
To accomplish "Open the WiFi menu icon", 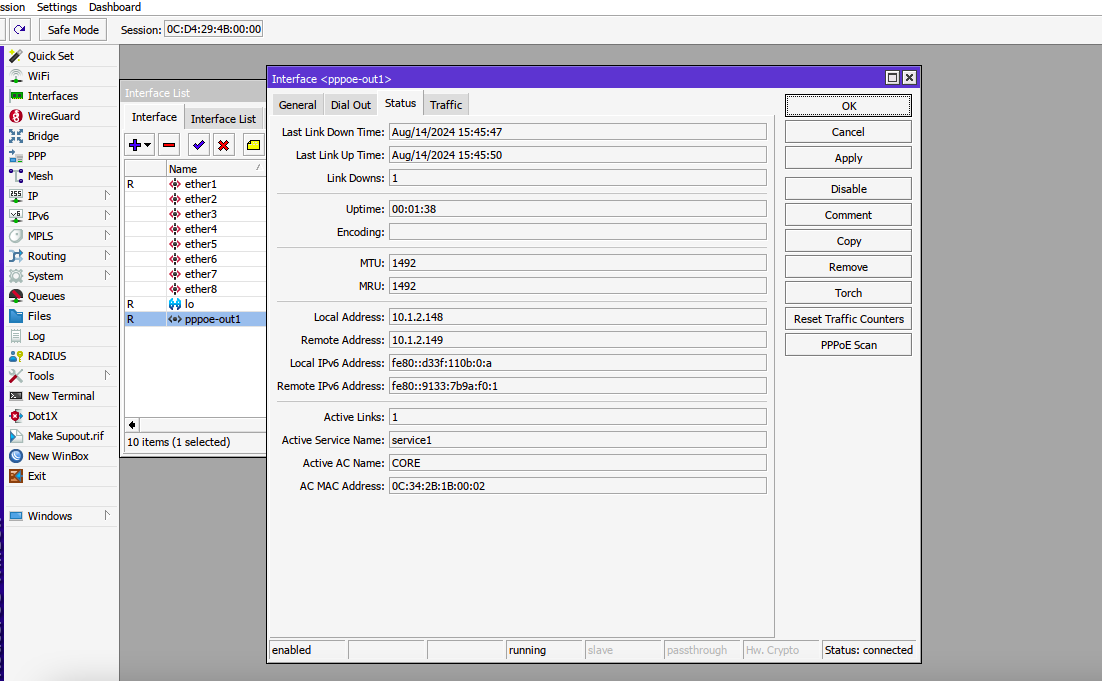I will point(16,76).
